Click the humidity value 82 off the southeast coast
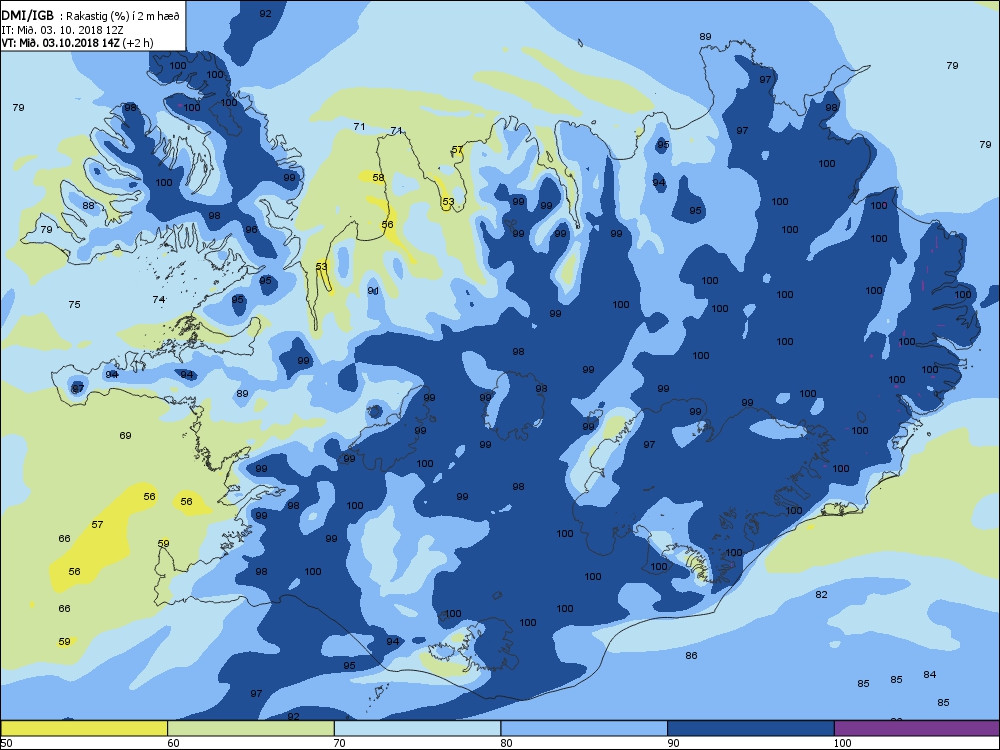This screenshot has width=1000, height=750. point(821,594)
